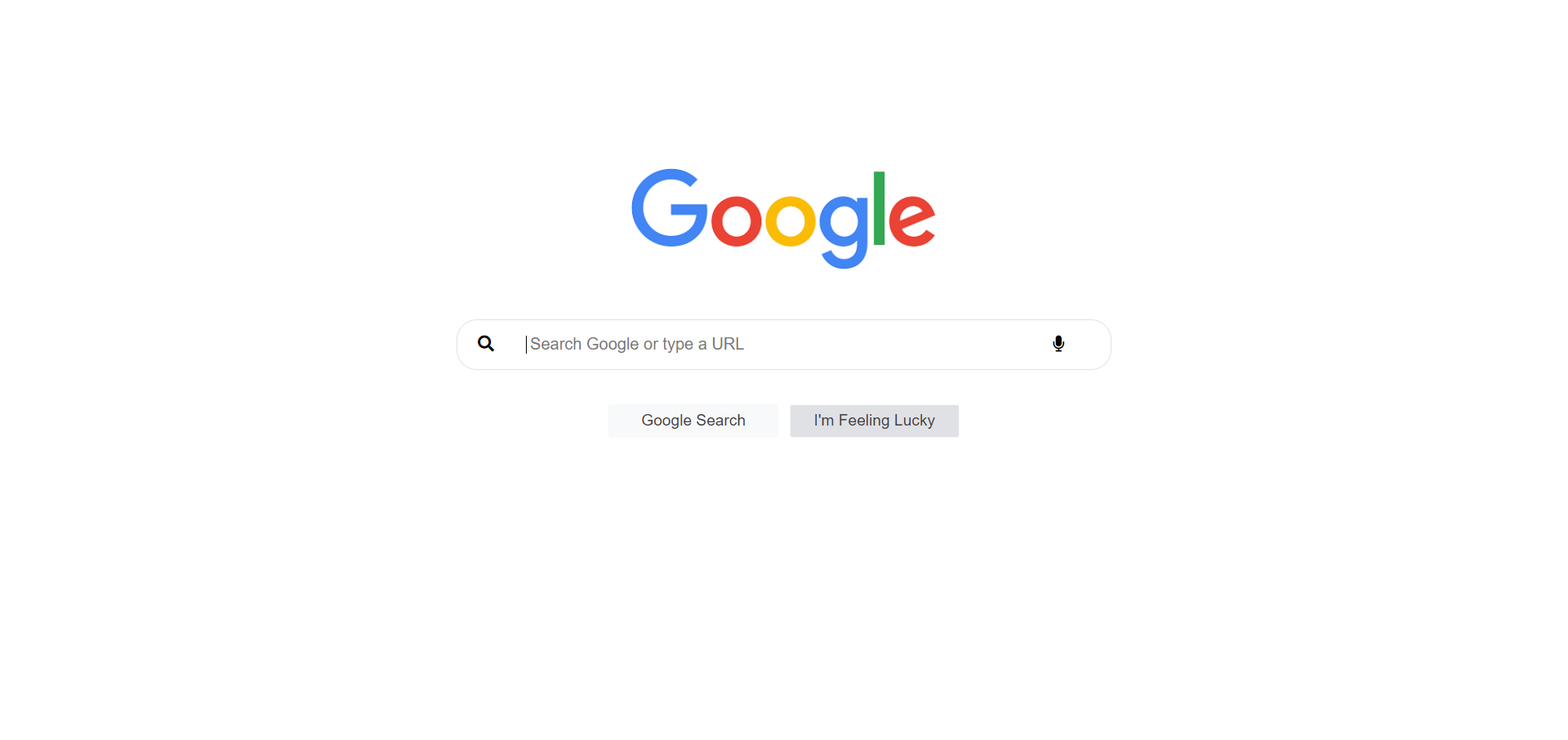
Task: Click the yellow letter o in the logo
Action: (x=791, y=221)
